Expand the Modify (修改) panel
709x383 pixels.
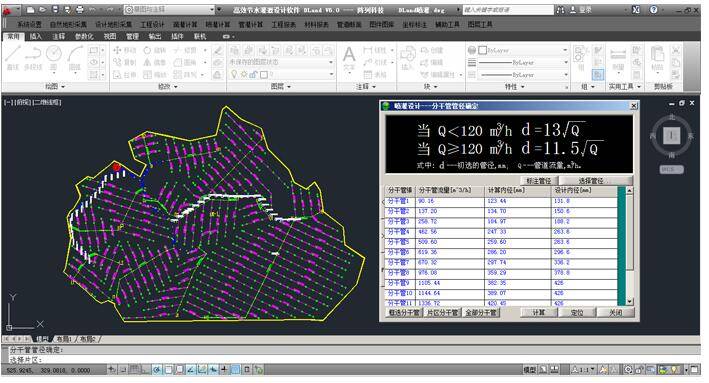click(x=167, y=86)
